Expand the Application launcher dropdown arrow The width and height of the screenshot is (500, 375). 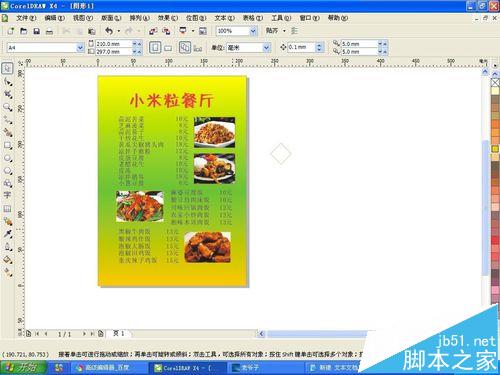(x=193, y=31)
